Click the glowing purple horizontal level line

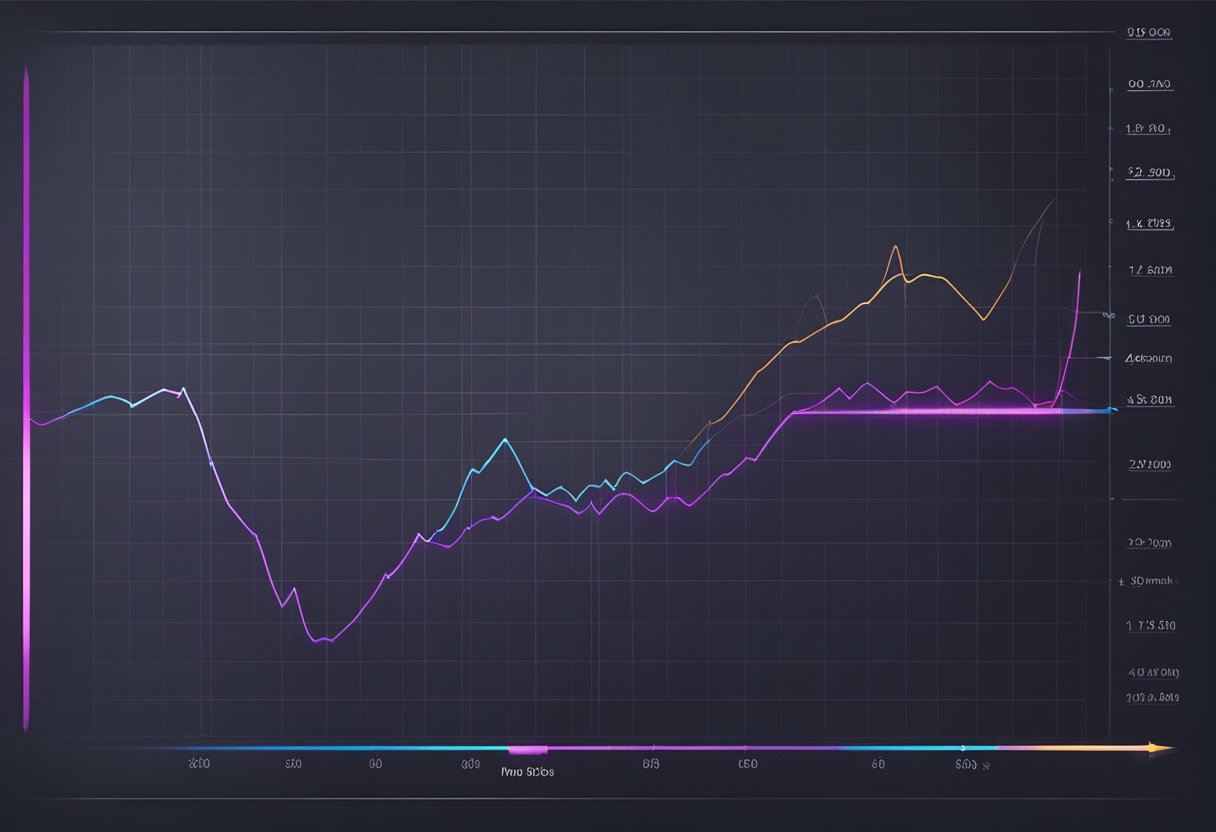click(920, 411)
